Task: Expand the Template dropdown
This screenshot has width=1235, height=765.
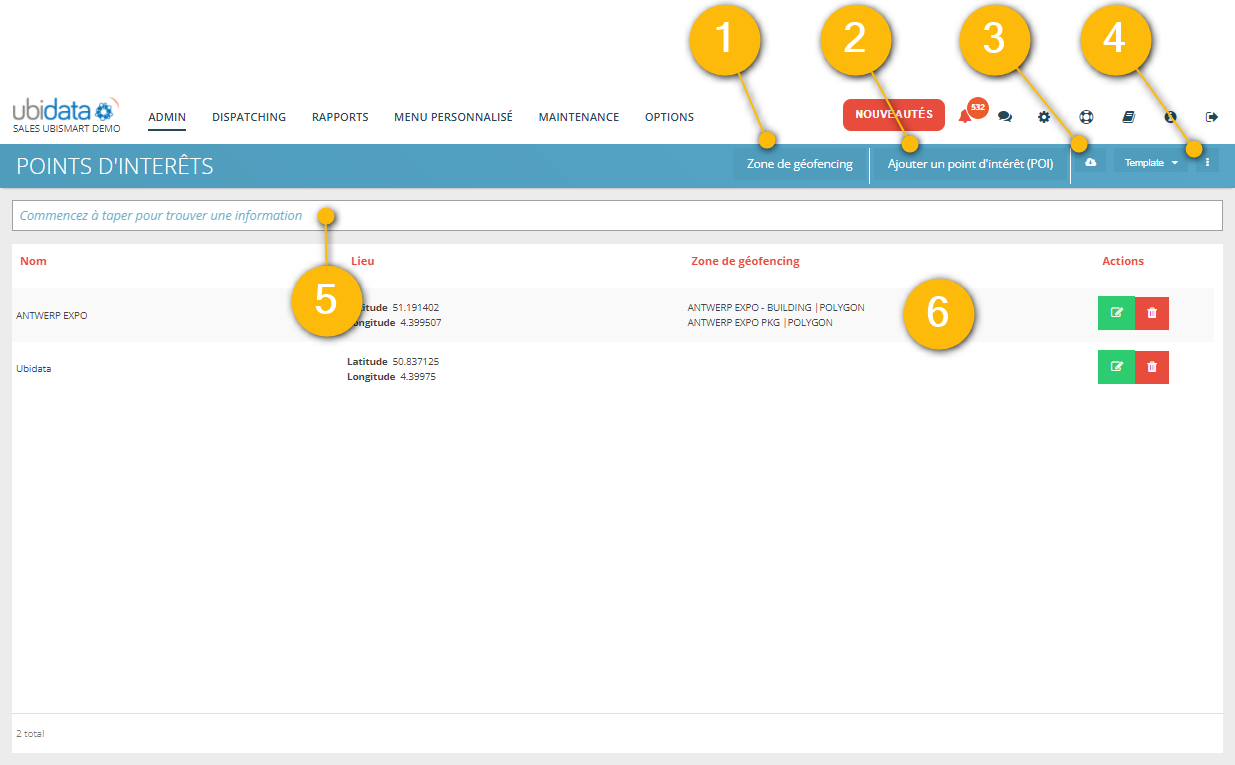Action: click(1151, 163)
